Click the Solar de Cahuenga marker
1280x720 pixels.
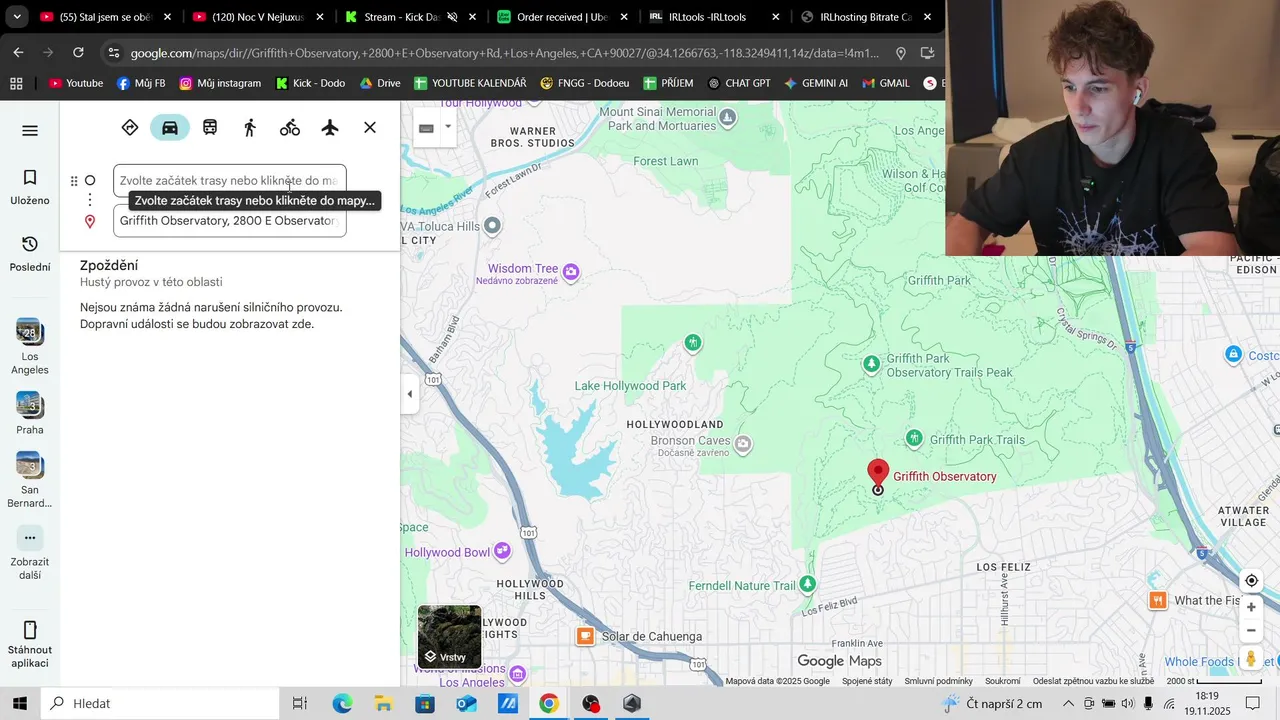(x=585, y=636)
